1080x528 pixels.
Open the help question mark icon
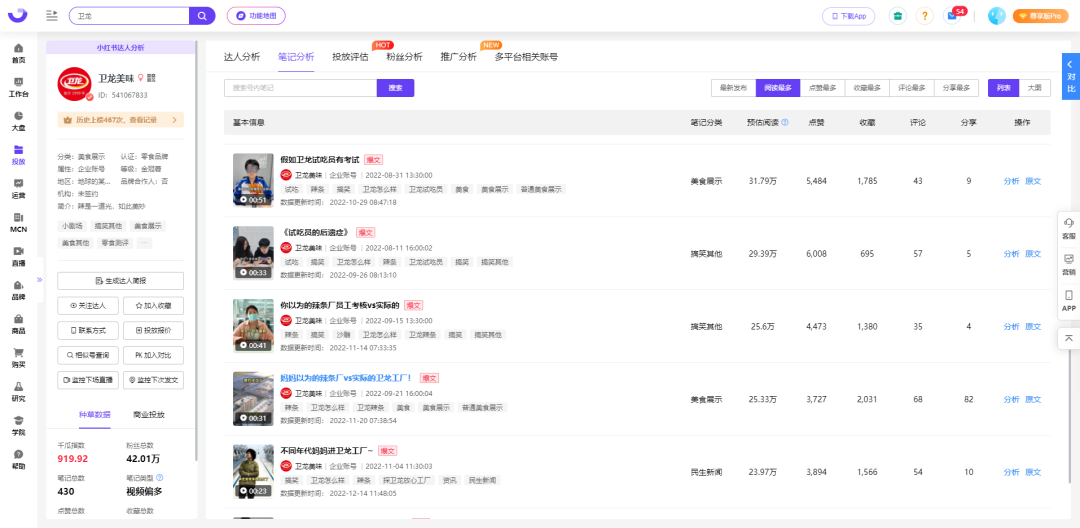tap(925, 16)
